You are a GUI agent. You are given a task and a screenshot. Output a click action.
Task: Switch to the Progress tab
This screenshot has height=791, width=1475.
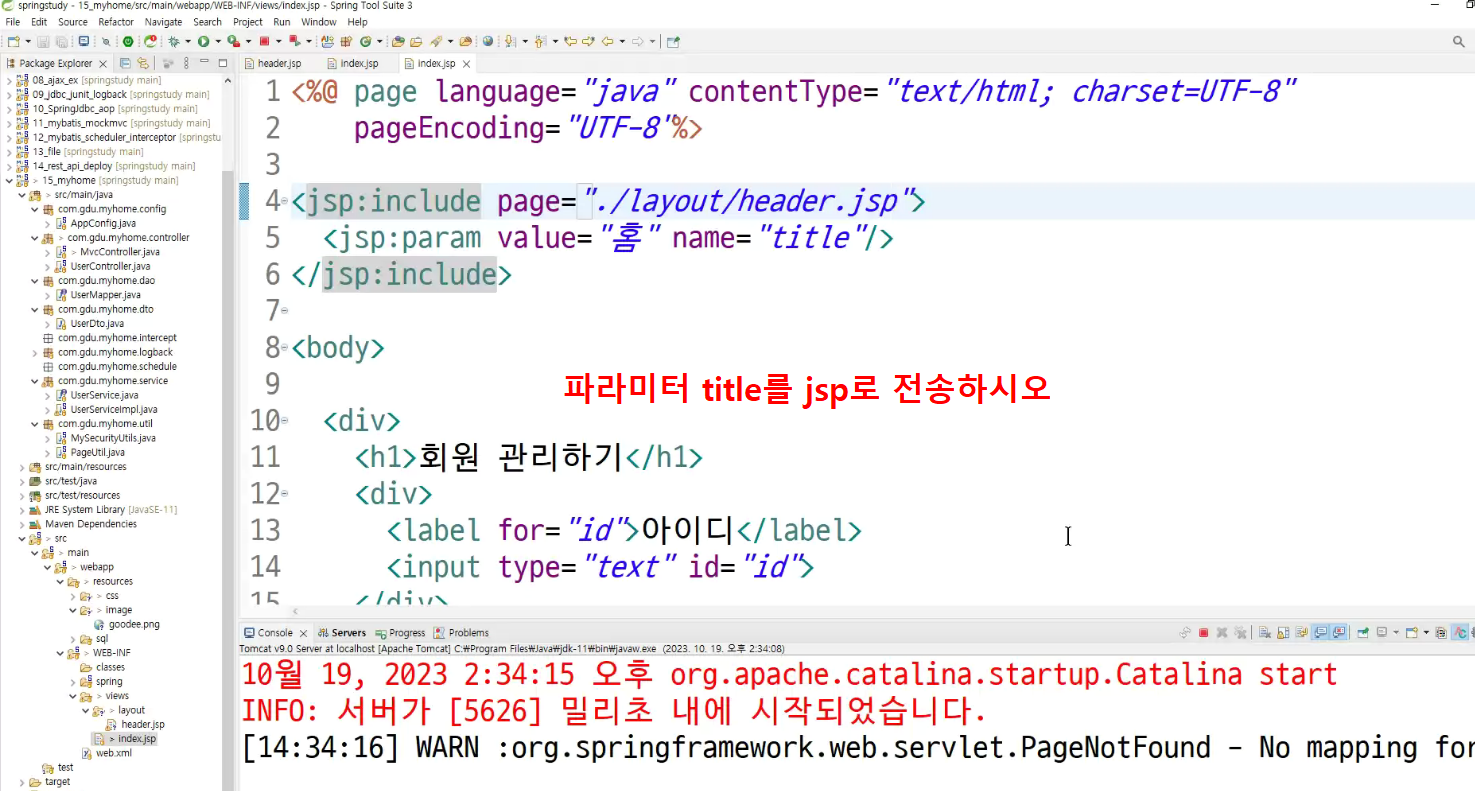(400, 633)
